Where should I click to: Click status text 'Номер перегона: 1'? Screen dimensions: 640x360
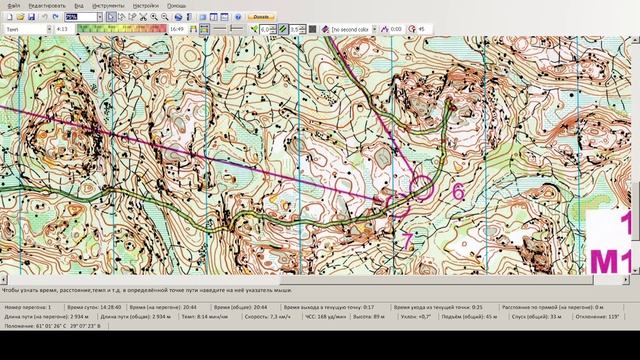[28, 307]
